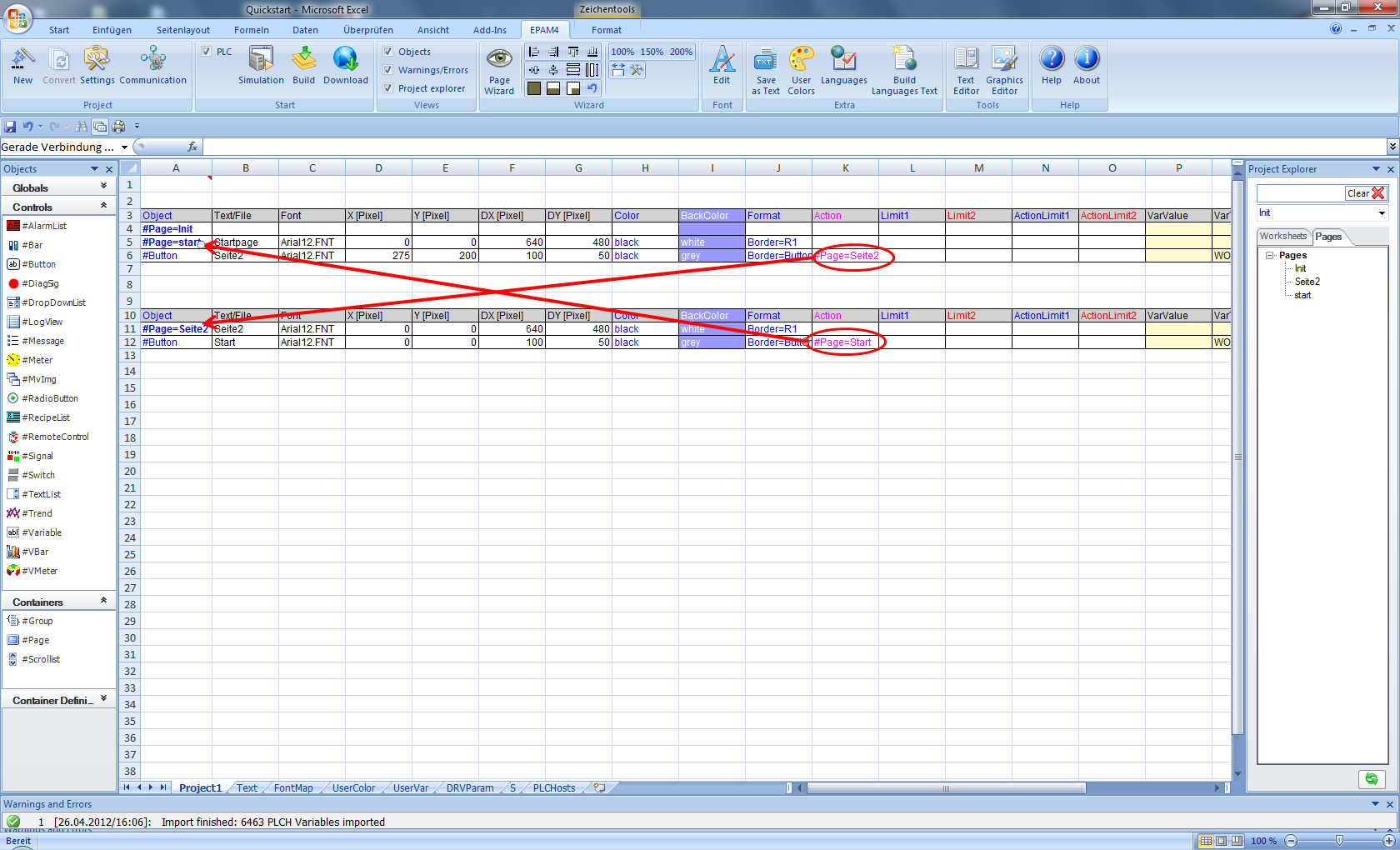Toggle Warnings/Errors view checkbox
The image size is (1400, 850).
[387, 70]
